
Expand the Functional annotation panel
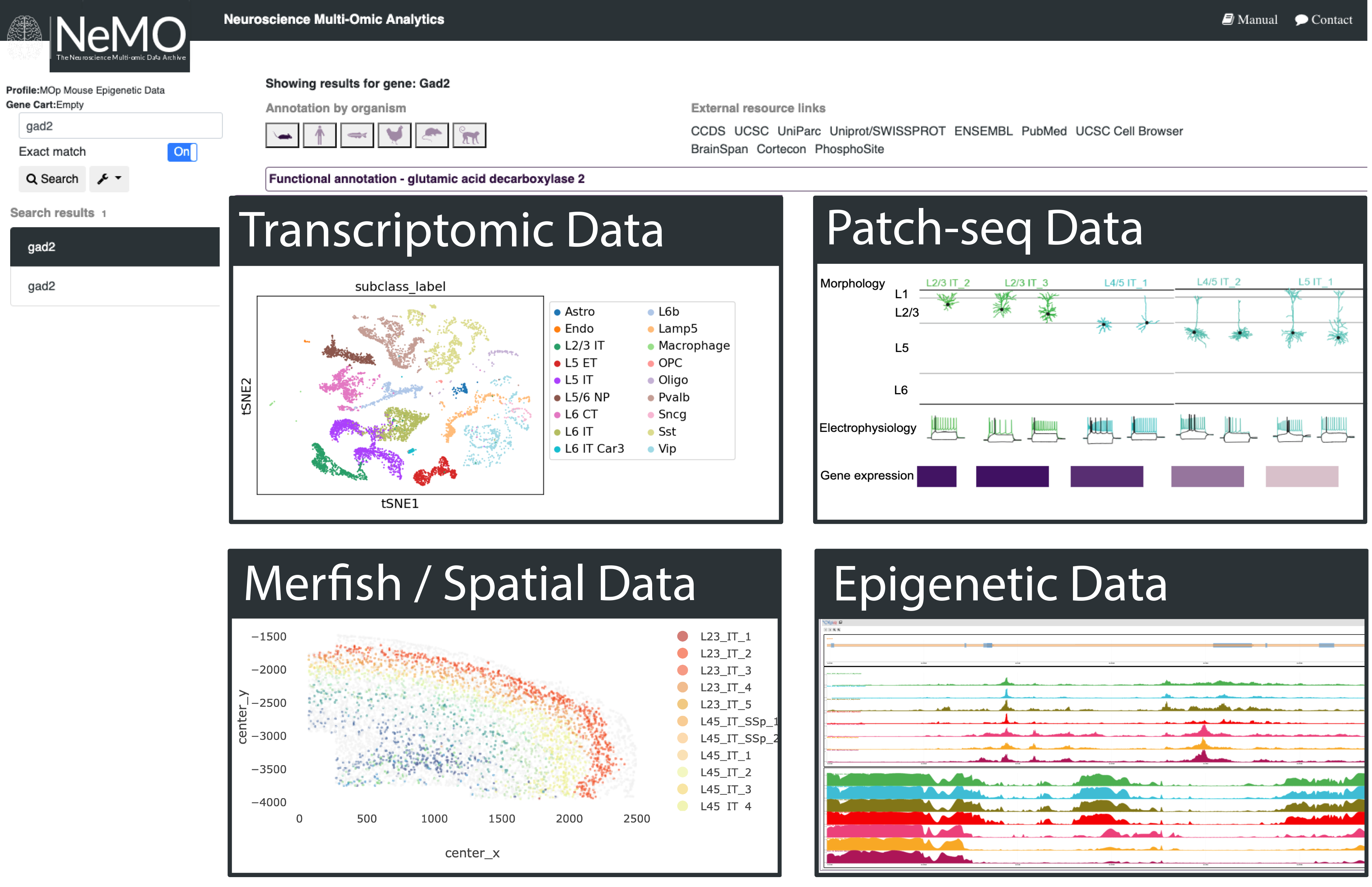click(x=427, y=179)
